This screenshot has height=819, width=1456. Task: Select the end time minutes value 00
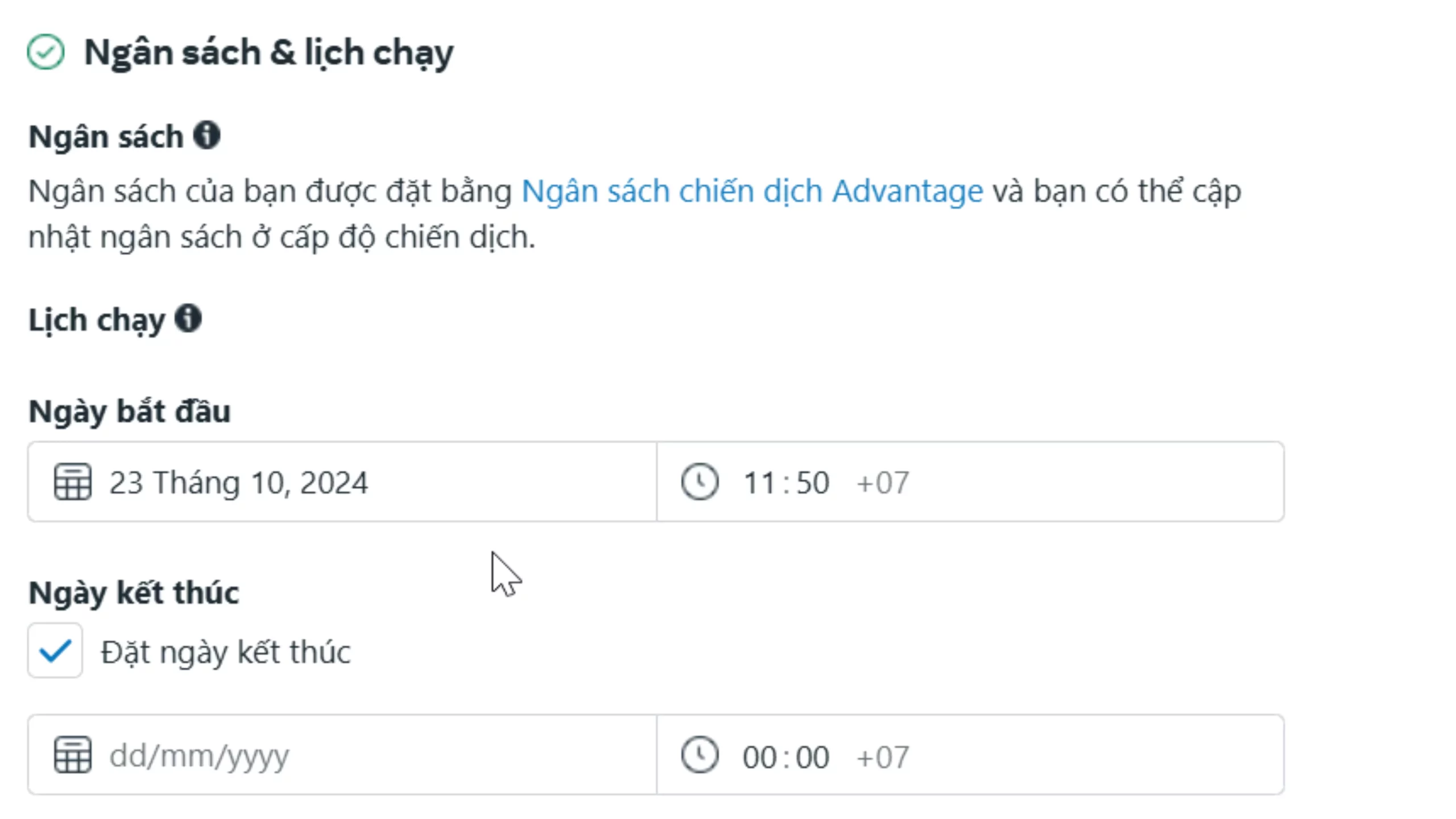pos(813,757)
